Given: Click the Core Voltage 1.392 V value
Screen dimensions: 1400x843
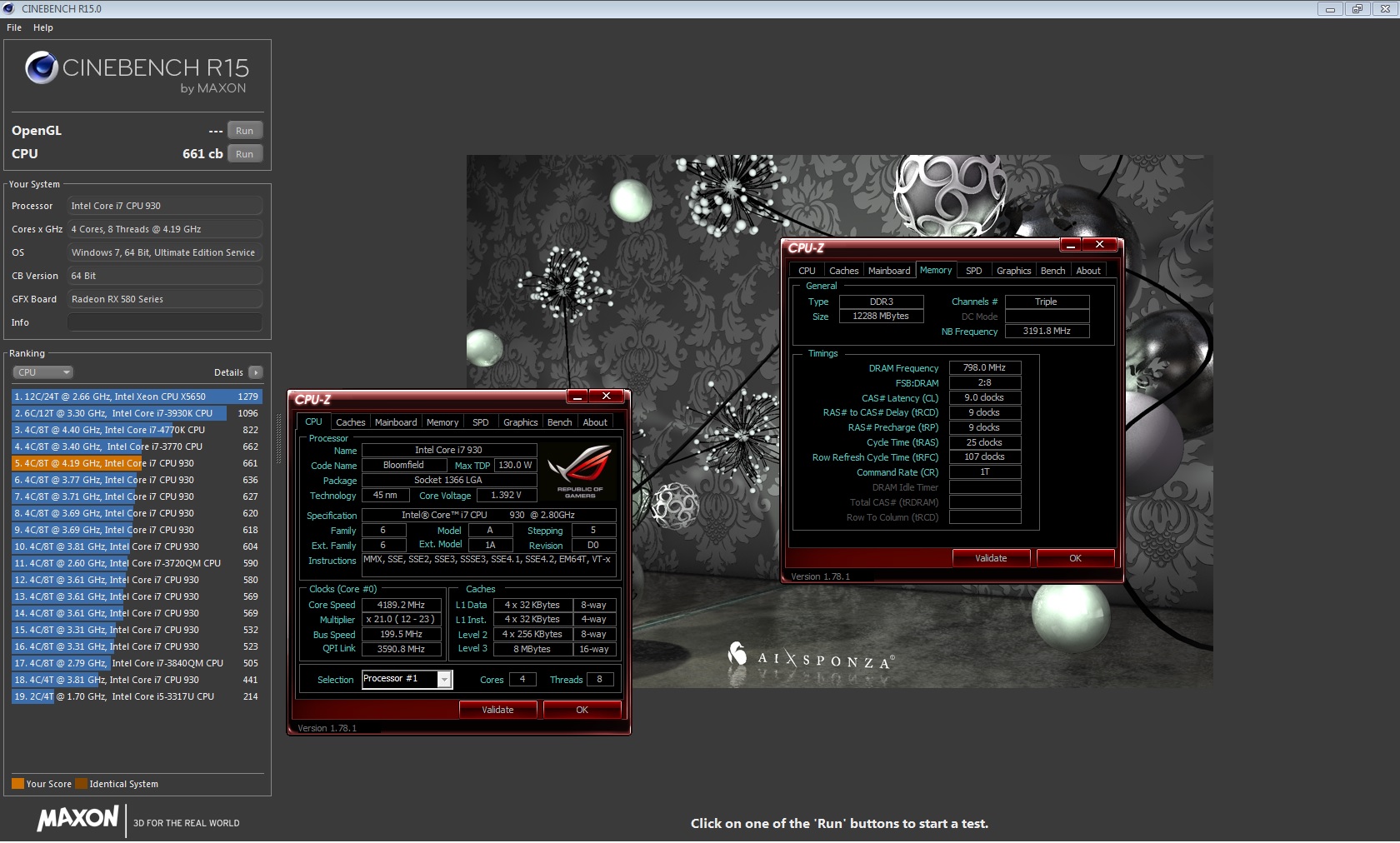Looking at the screenshot, I should [506, 495].
